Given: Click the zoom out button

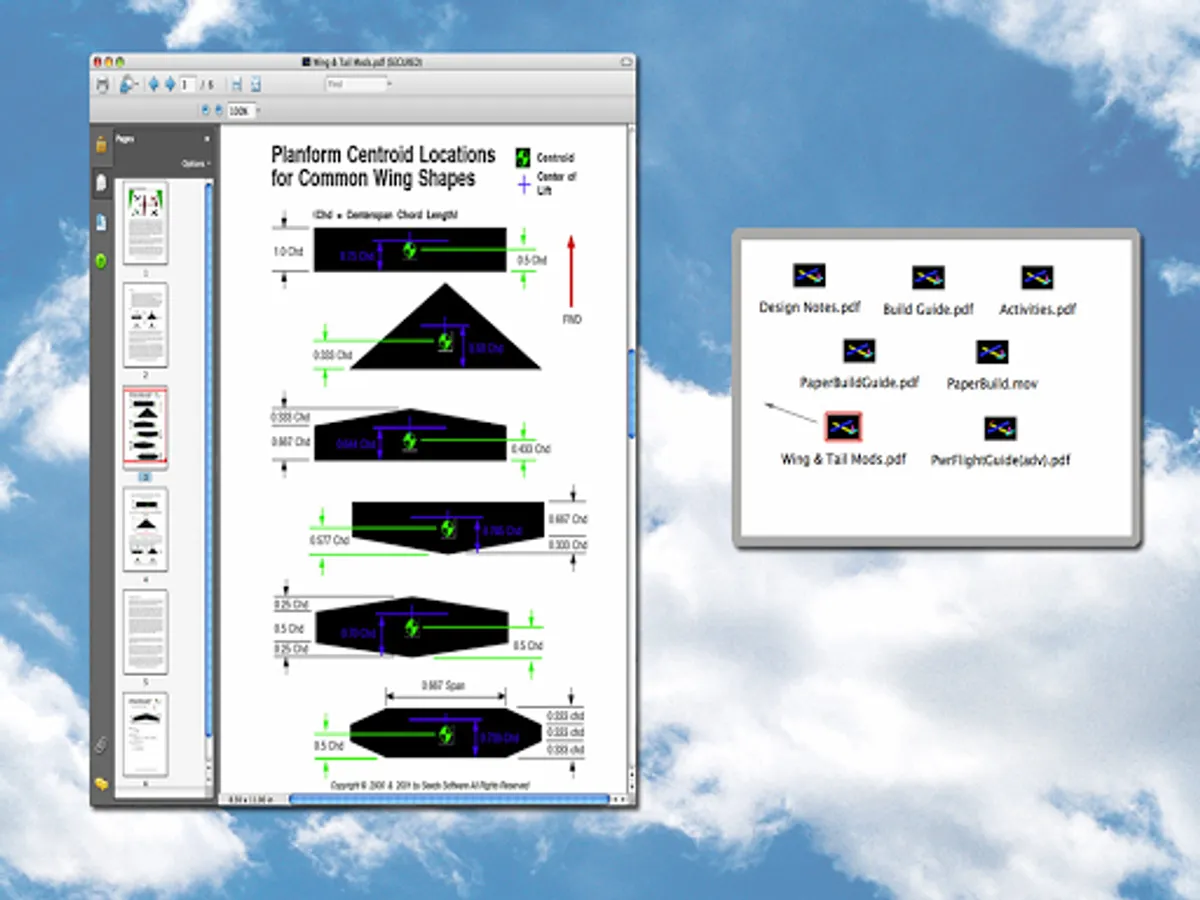Looking at the screenshot, I should click(206, 110).
